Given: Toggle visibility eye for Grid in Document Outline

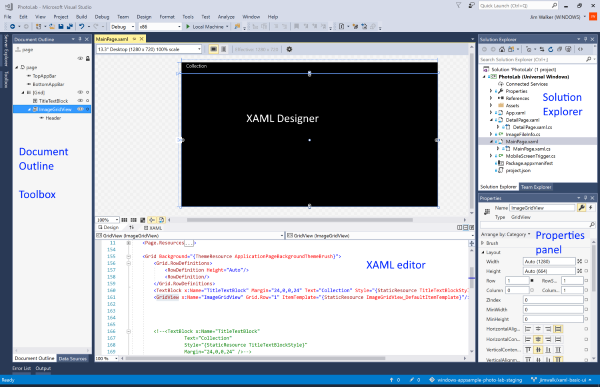Looking at the screenshot, I should [80, 92].
